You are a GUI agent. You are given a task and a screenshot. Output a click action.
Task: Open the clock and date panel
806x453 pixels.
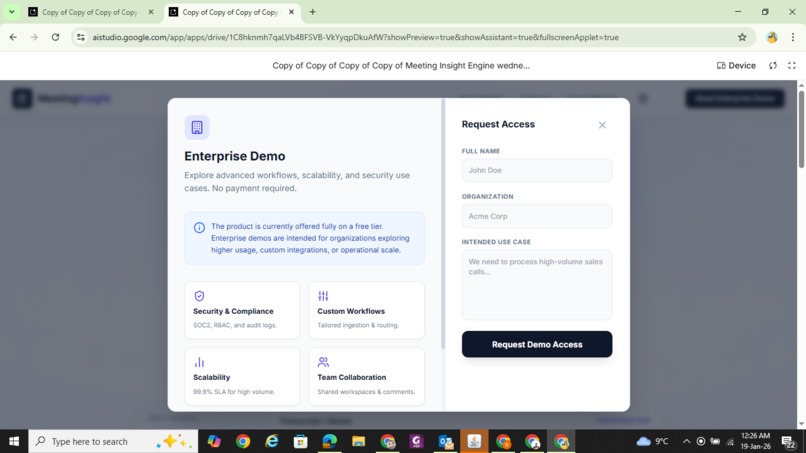pyautogui.click(x=755, y=441)
